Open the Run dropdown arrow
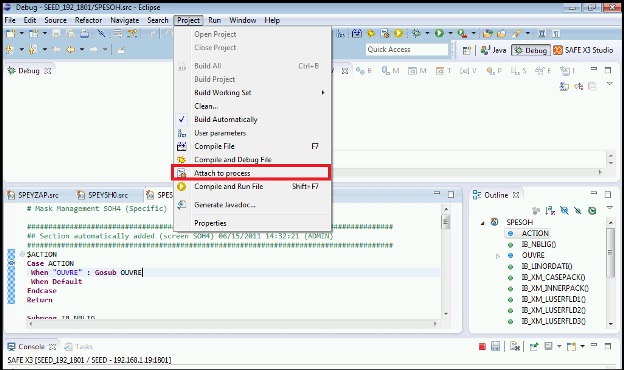Image resolution: width=624 pixels, height=370 pixels. (450, 33)
